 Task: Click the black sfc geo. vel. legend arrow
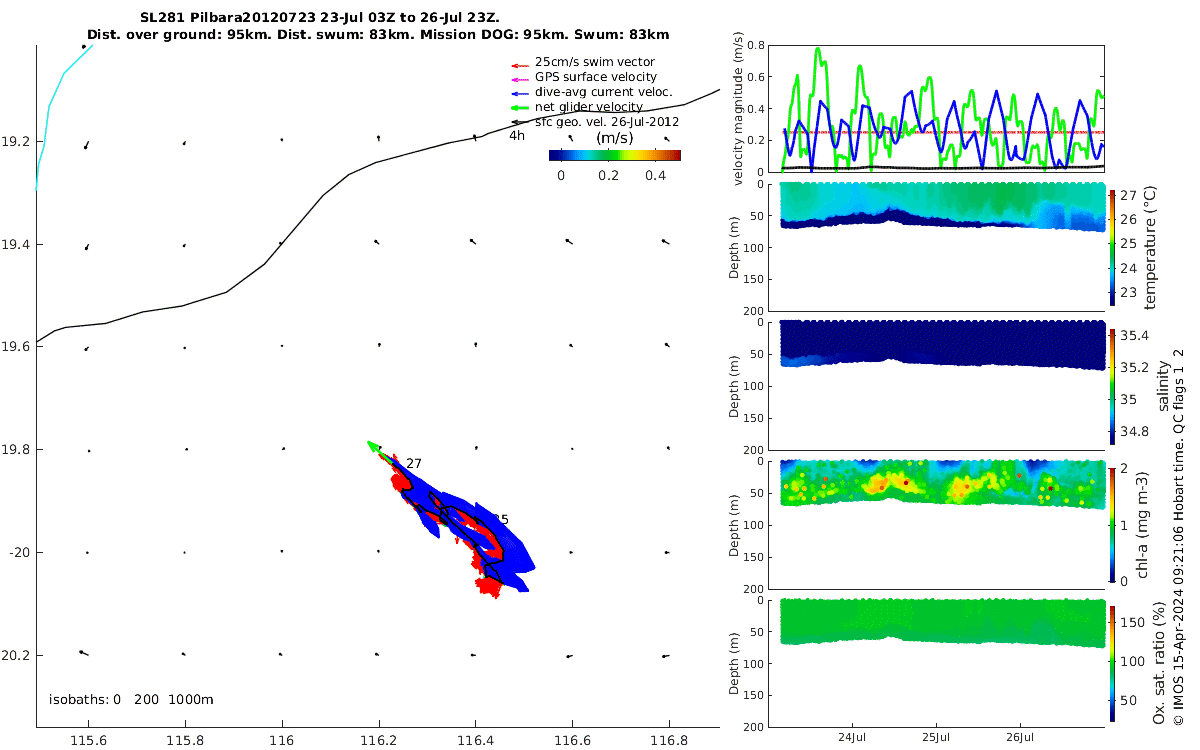coord(518,122)
